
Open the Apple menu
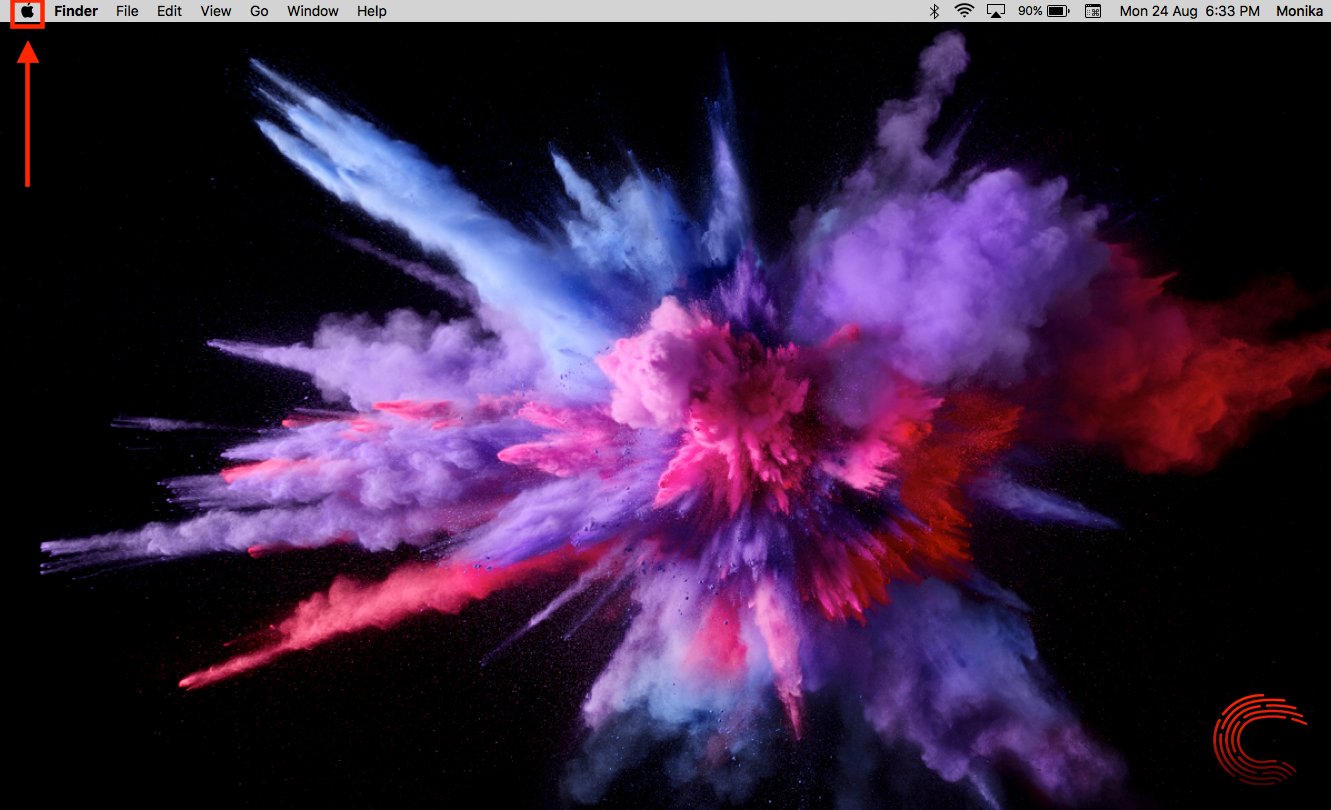28,12
